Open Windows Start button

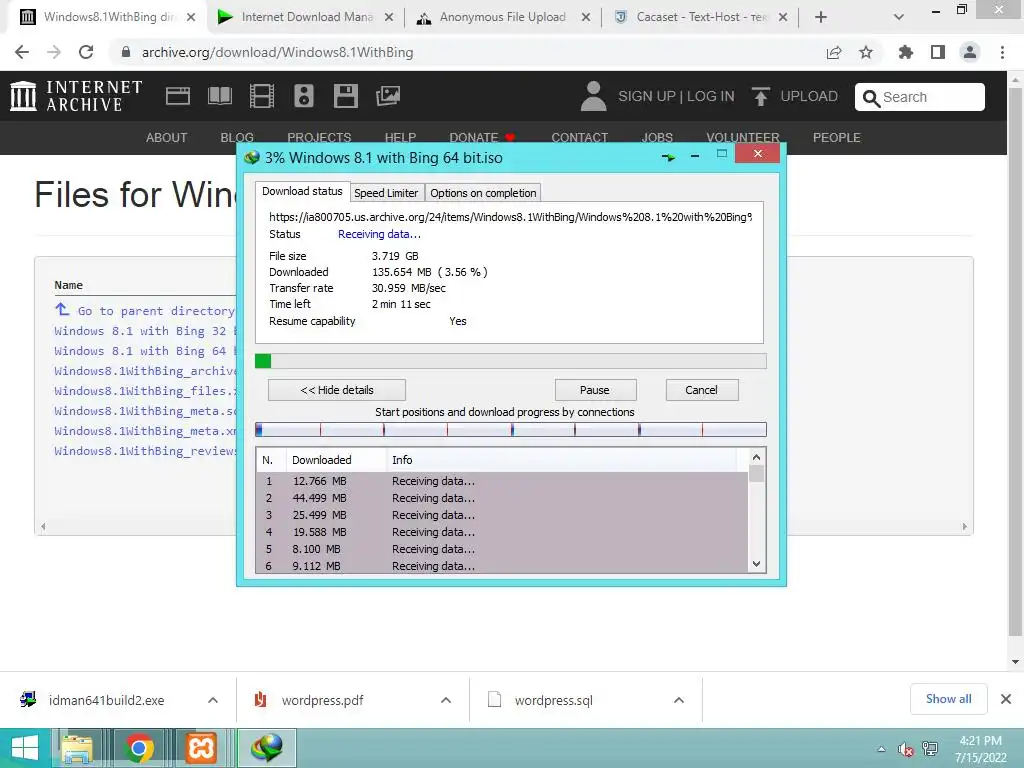25,748
